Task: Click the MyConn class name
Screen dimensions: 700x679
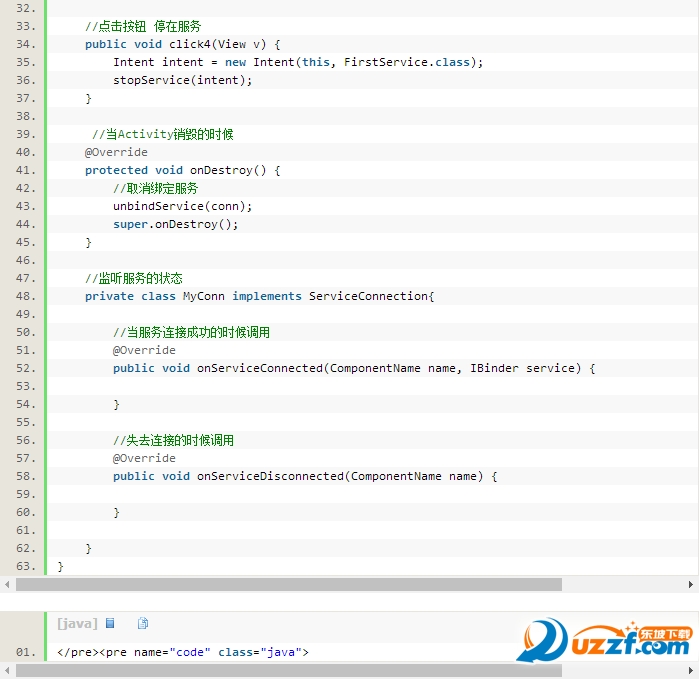Action: [203, 296]
